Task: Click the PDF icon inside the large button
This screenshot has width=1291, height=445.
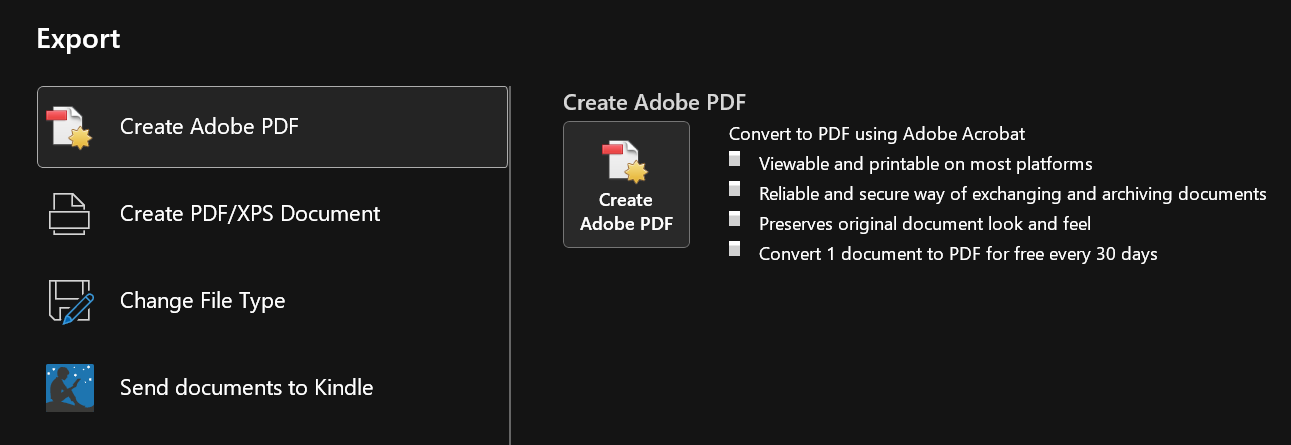Action: tap(626, 163)
